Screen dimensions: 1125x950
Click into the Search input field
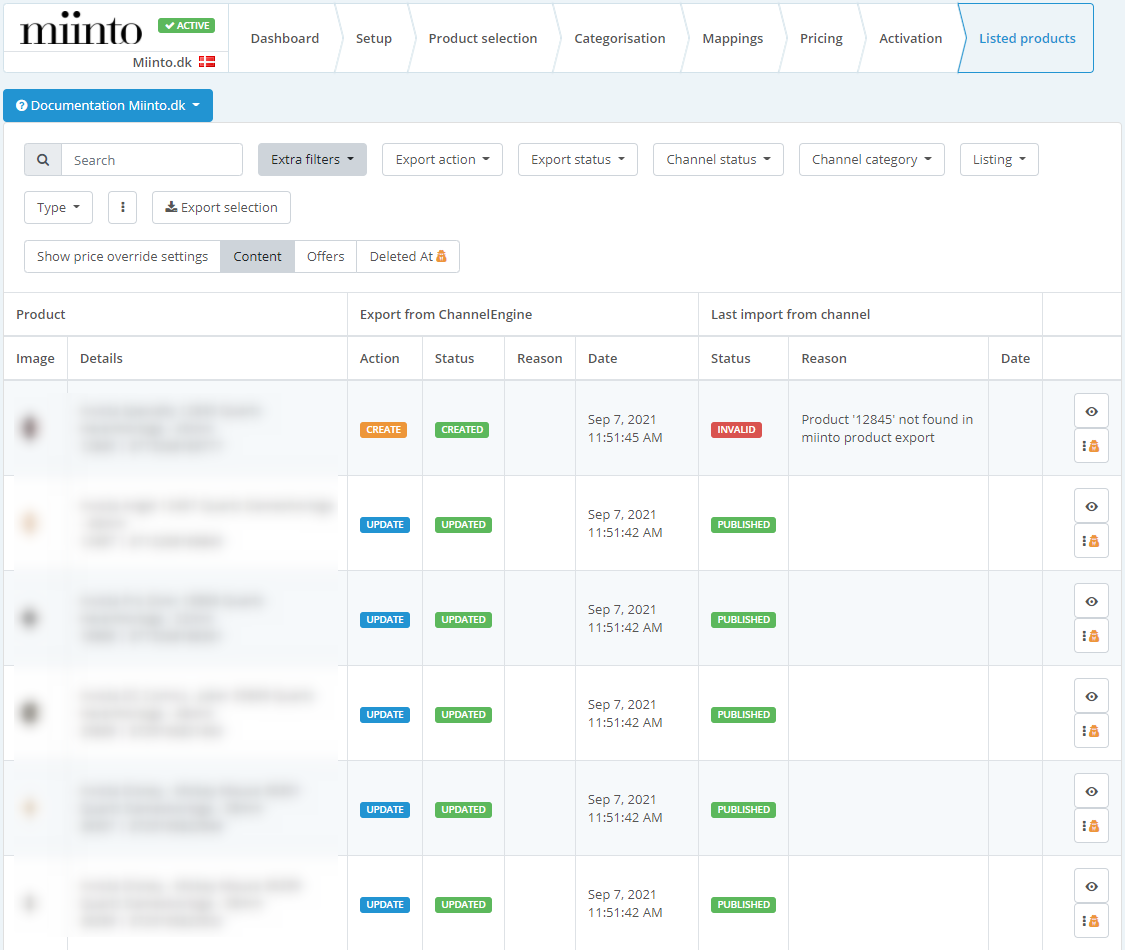click(152, 160)
